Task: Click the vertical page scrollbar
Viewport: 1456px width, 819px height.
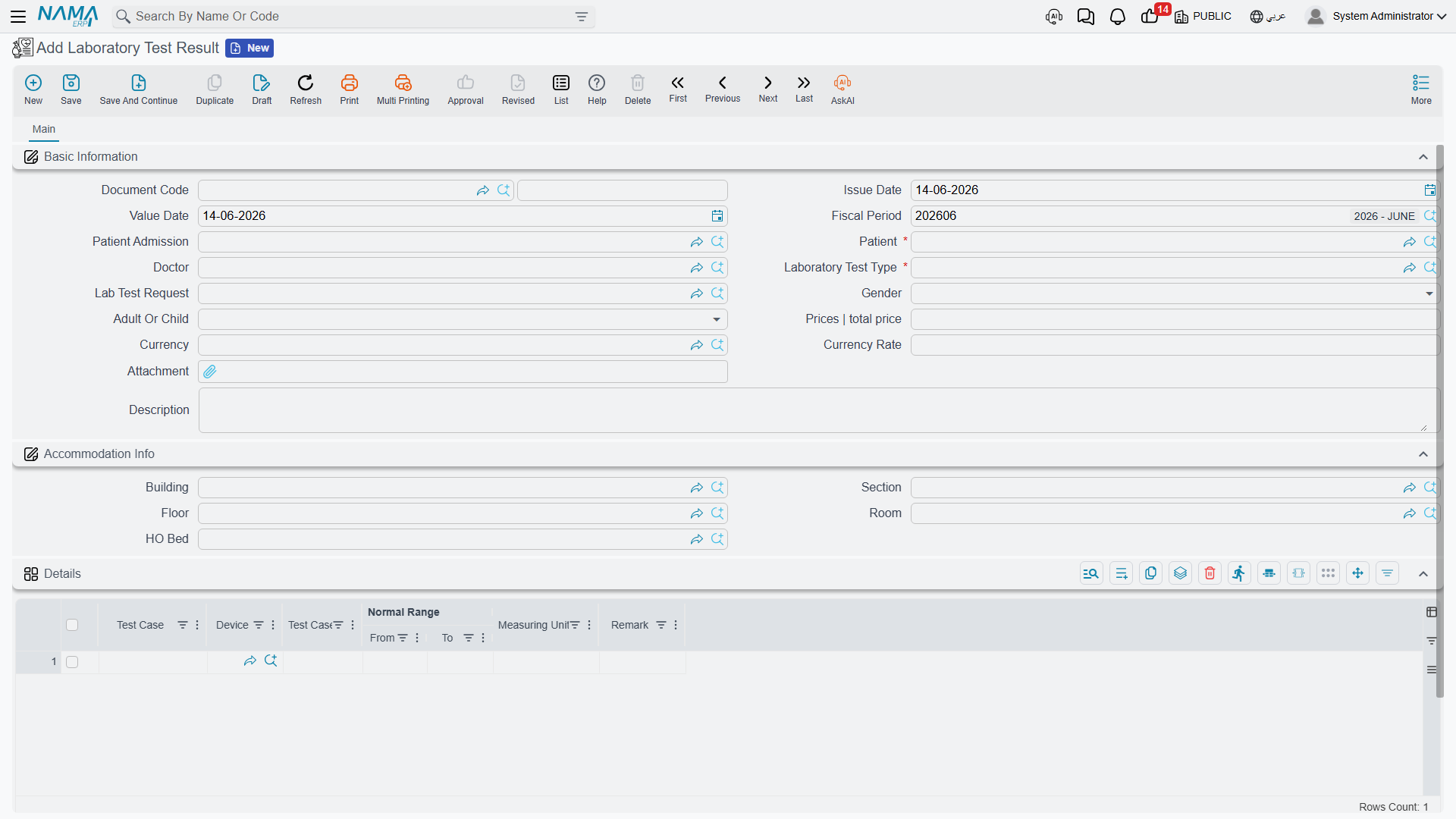Action: (1440, 421)
